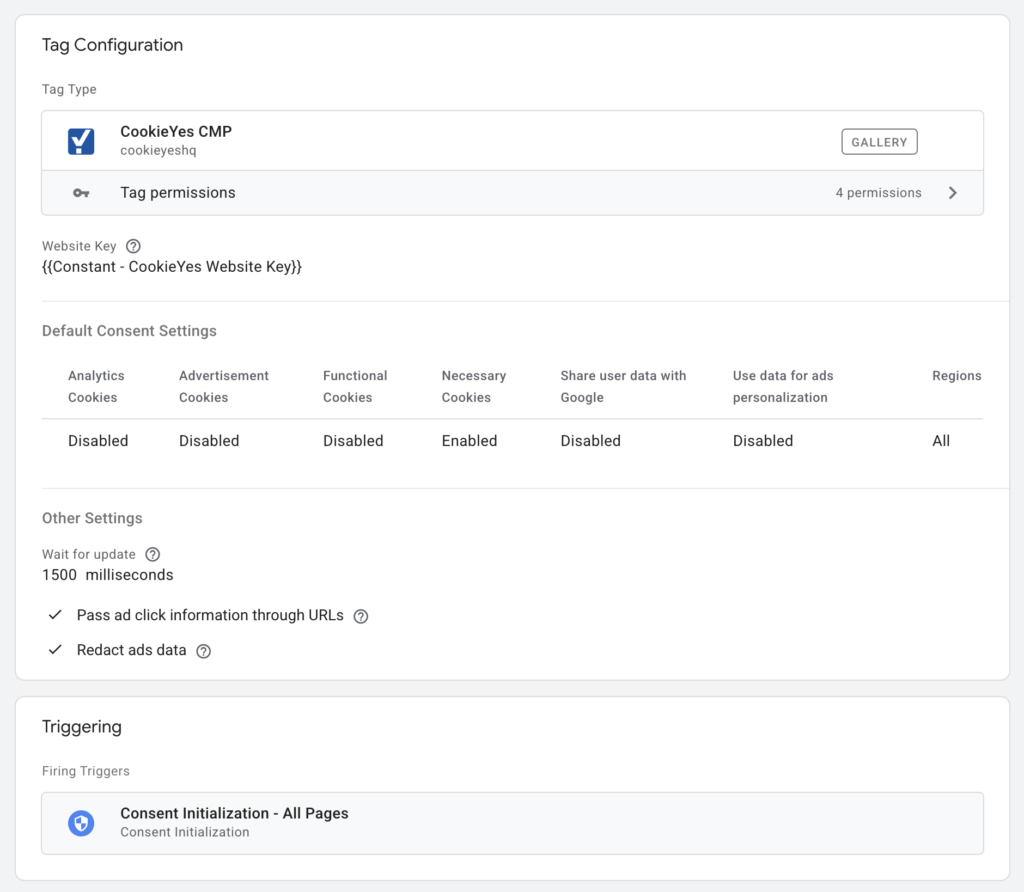Viewport: 1024px width, 892px height.
Task: Click the Other Settings heading
Action: [x=92, y=518]
